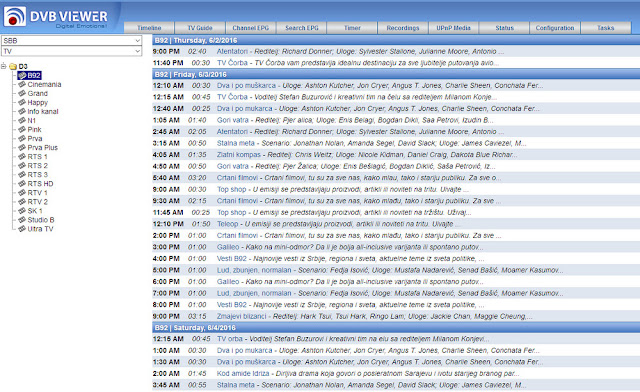Open TV Čorba at 11:40 PM Thursday
Image resolution: width=640 pixels, height=392 pixels.
point(232,63)
